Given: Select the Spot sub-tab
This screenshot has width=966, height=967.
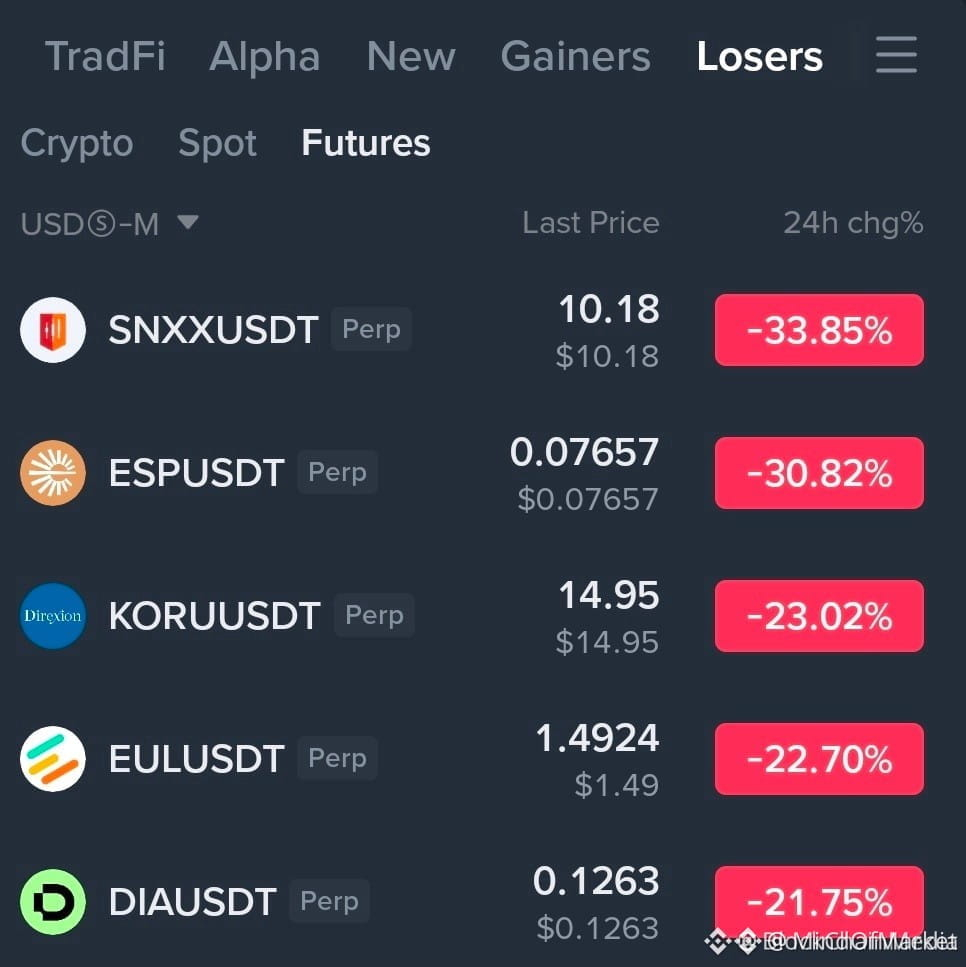Looking at the screenshot, I should (x=217, y=144).
